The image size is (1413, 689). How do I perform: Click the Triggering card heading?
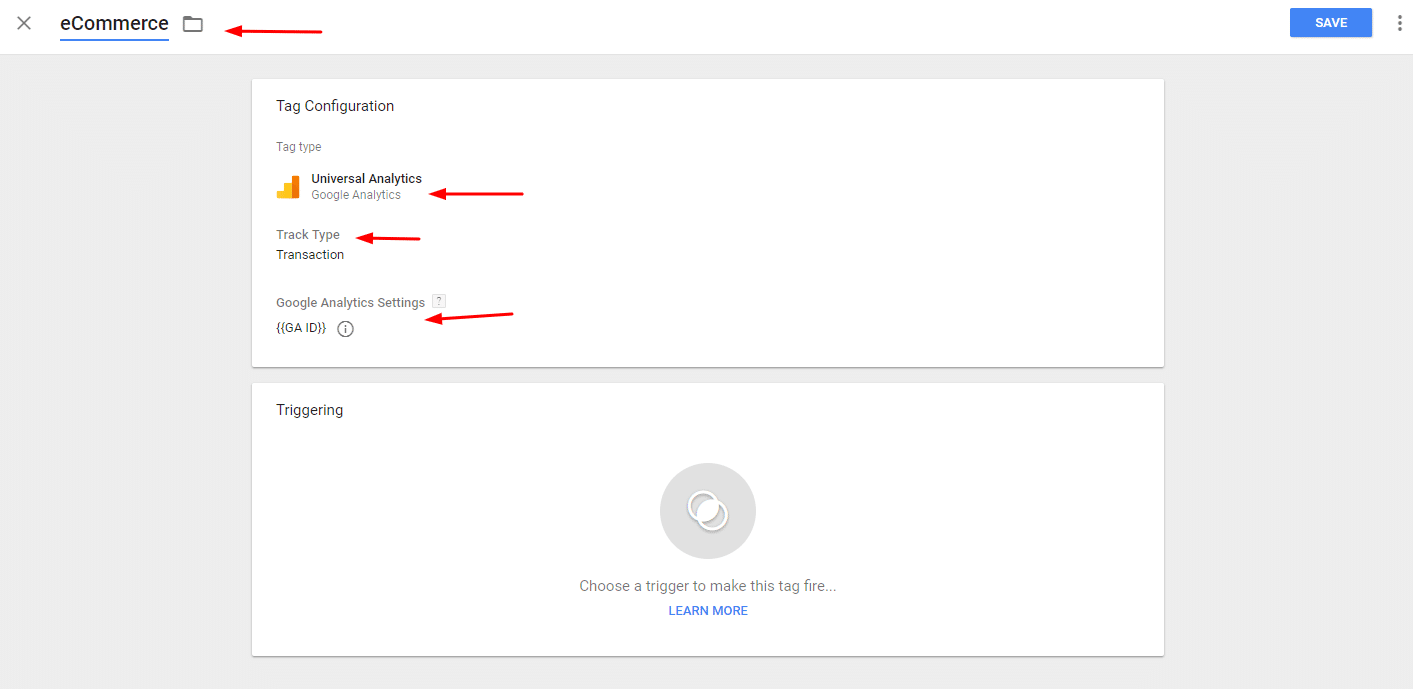(309, 410)
